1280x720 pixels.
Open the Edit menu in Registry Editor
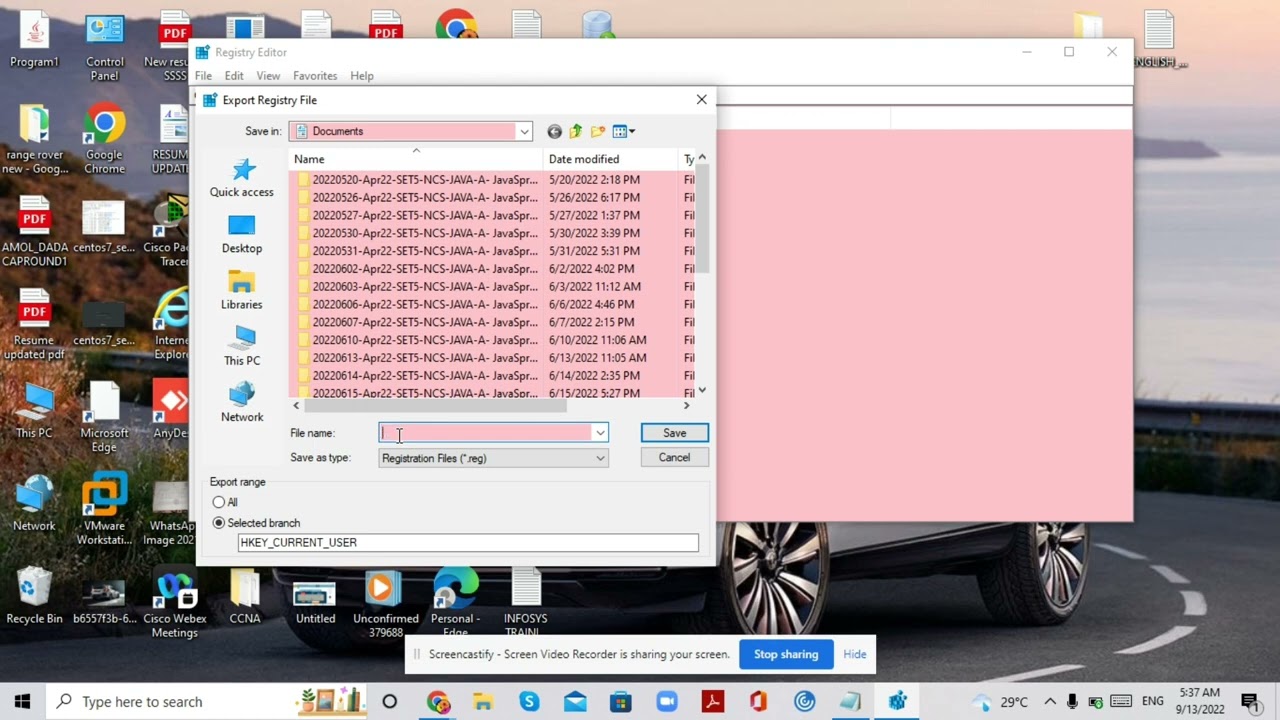(234, 76)
